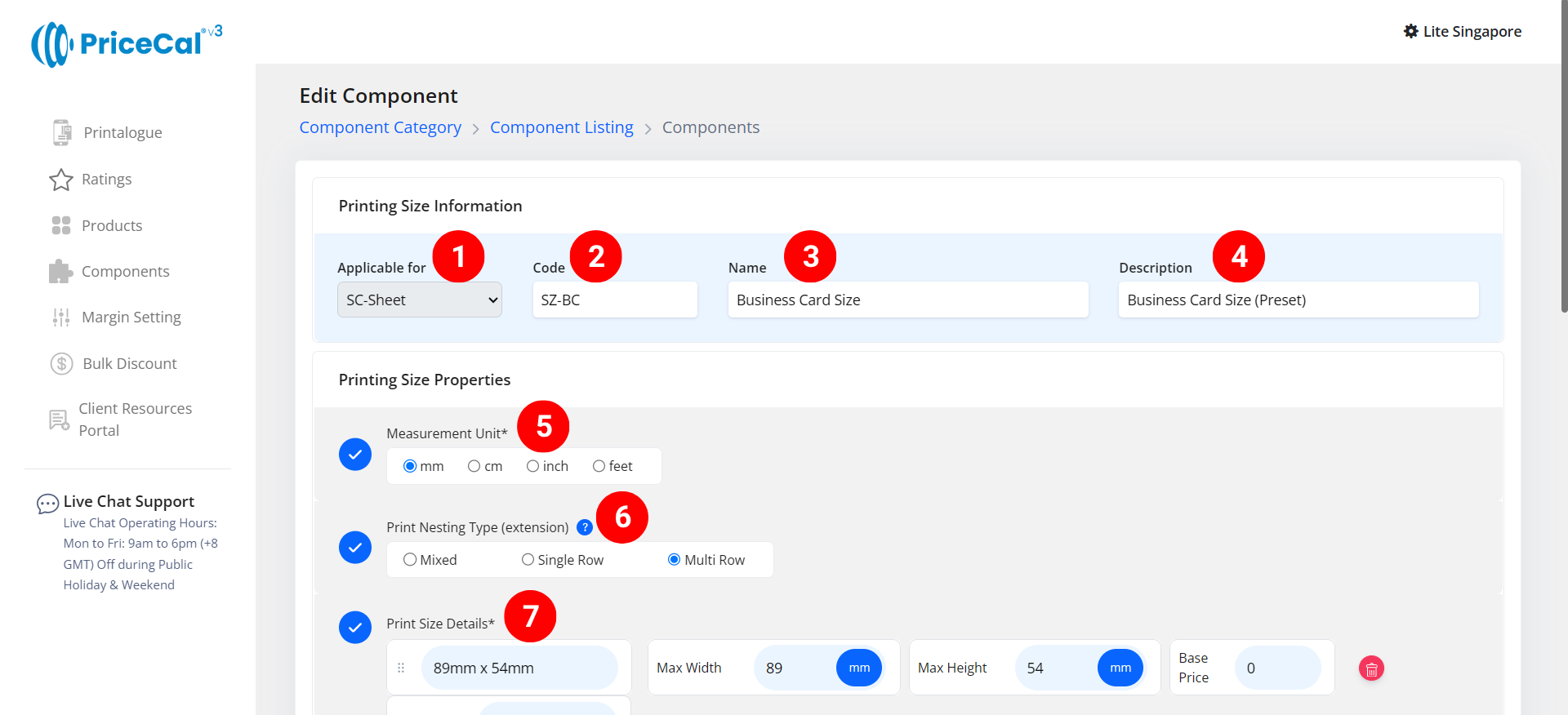Go to Component Listing breadcrumb
Image resolution: width=1568 pixels, height=715 pixels.
(561, 127)
